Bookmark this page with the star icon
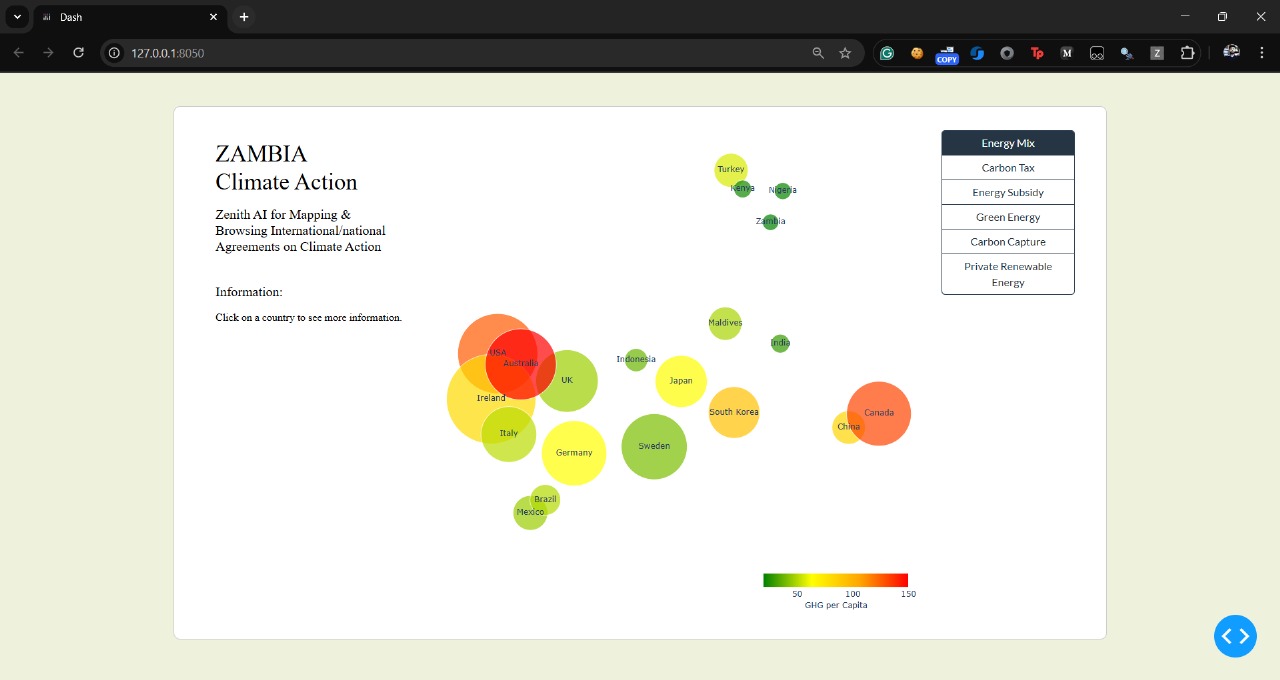1280x680 pixels. (845, 53)
